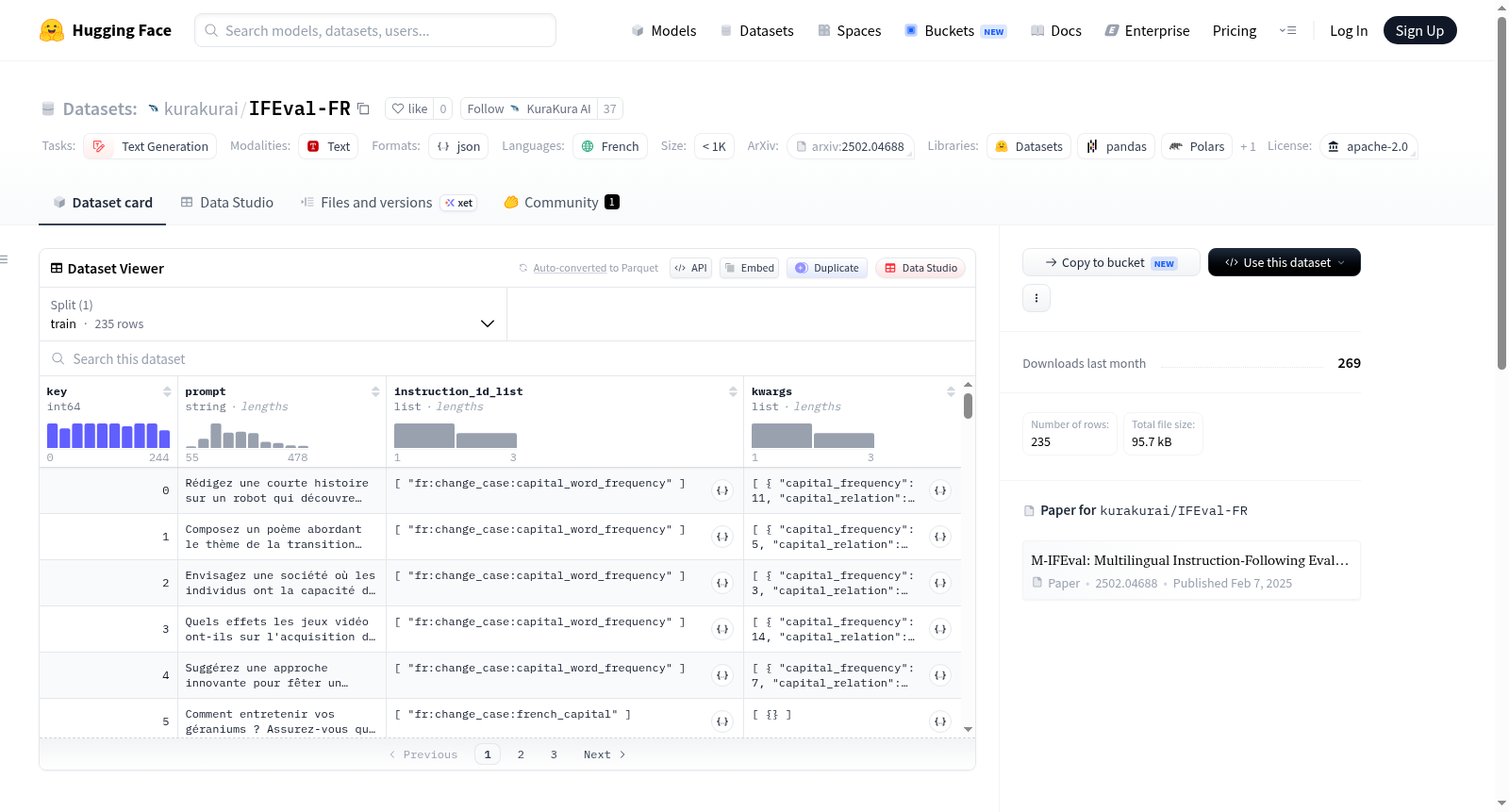Open Datasets in top navigation
This screenshot has height=812, width=1509.
756,30
